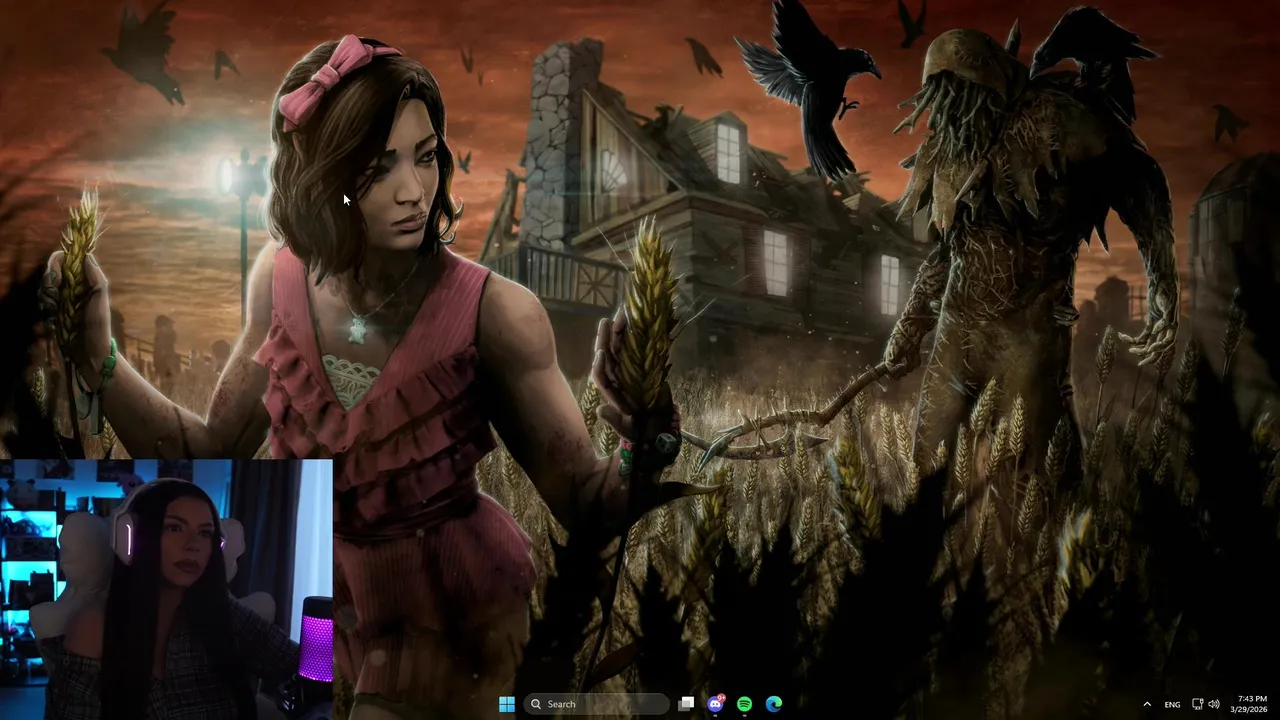Open network settings from the tray
Screen dimensions: 1280x720
1197,704
